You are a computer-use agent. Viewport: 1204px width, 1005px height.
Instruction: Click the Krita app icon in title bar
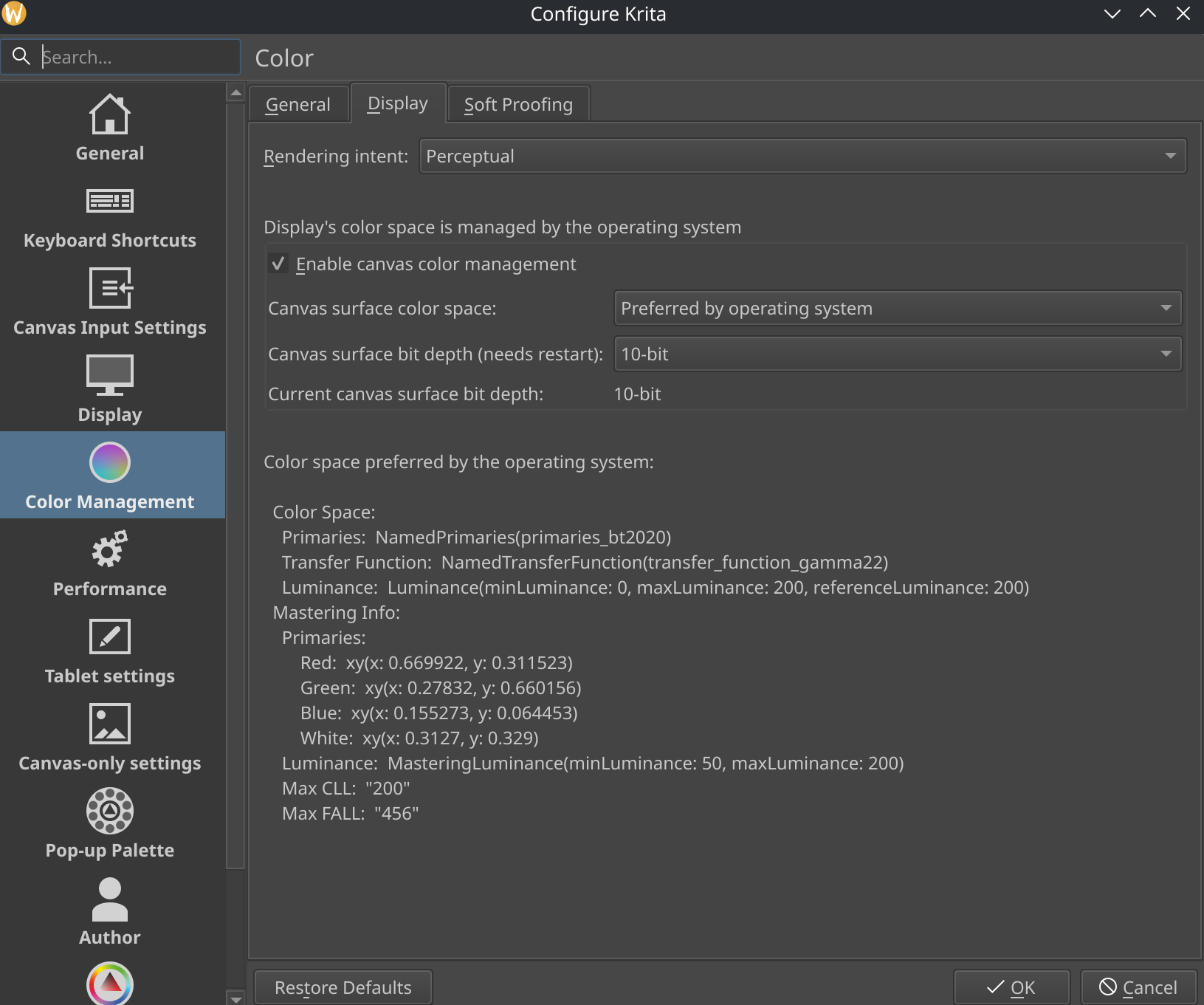[x=14, y=13]
